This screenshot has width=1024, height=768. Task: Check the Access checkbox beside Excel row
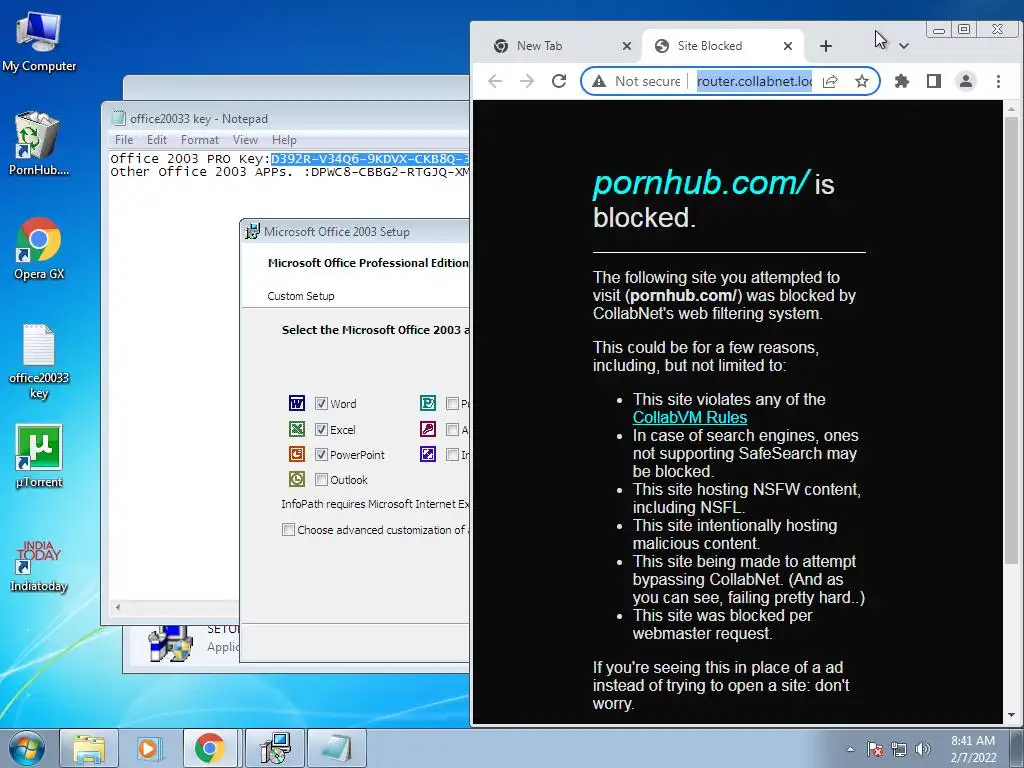pos(452,429)
